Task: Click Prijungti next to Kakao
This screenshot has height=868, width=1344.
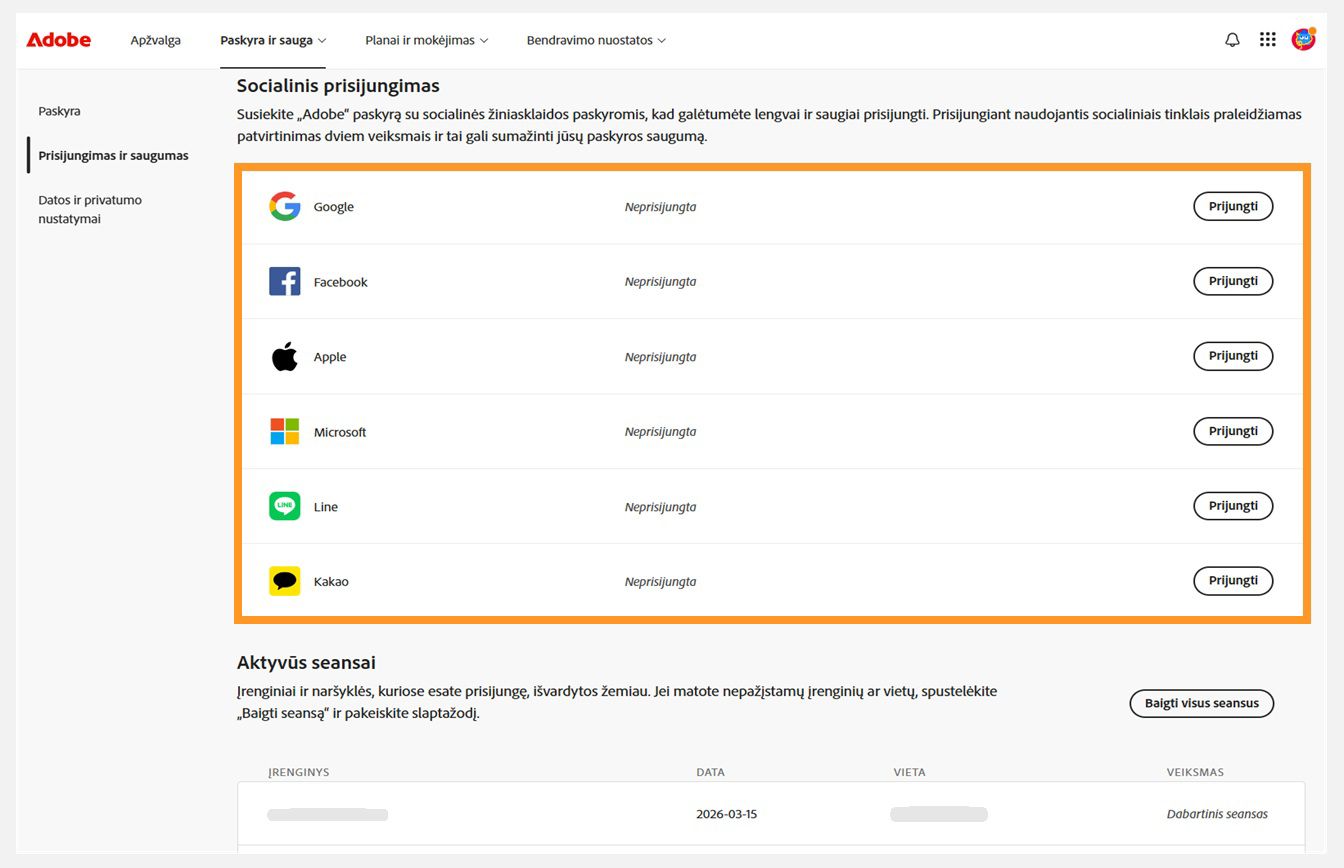Action: 1233,581
